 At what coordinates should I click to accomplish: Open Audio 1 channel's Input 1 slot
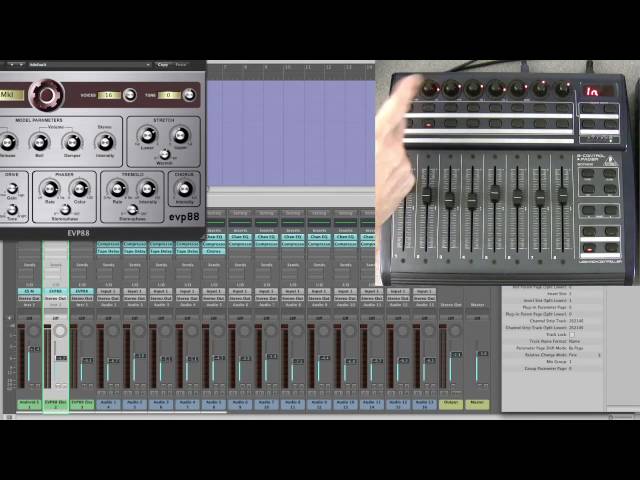click(108, 291)
